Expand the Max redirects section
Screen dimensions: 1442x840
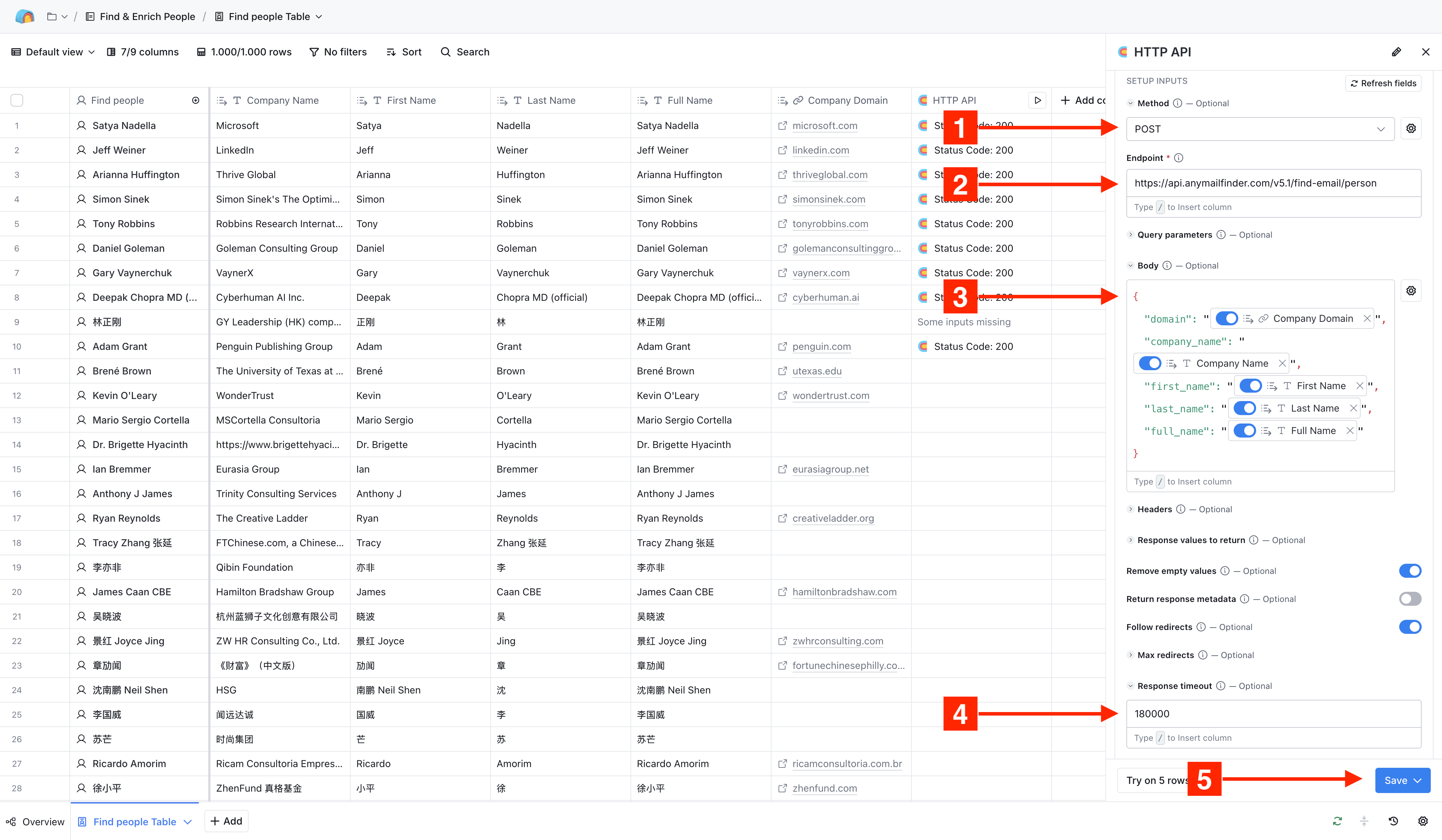point(1130,655)
